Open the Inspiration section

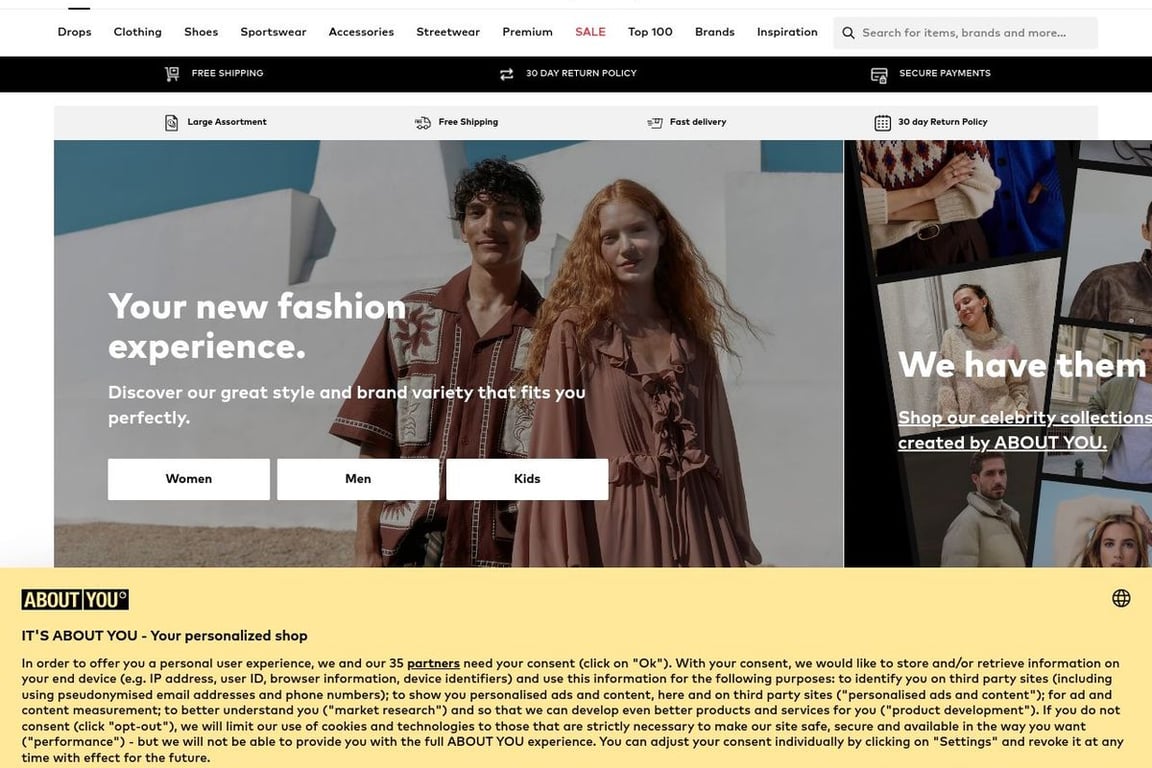(x=787, y=32)
